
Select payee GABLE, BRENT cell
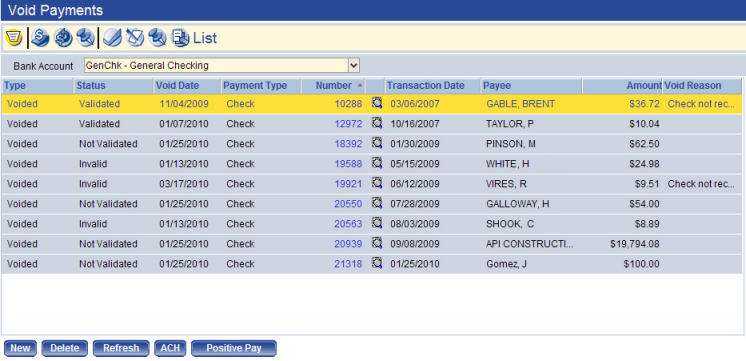click(520, 104)
